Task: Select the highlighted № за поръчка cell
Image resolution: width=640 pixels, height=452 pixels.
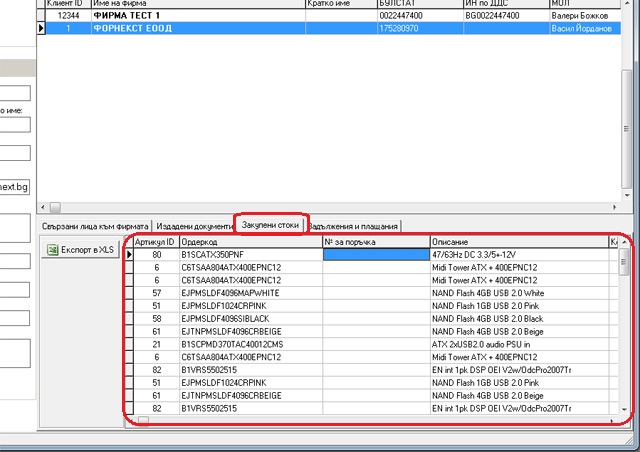Action: [376, 255]
